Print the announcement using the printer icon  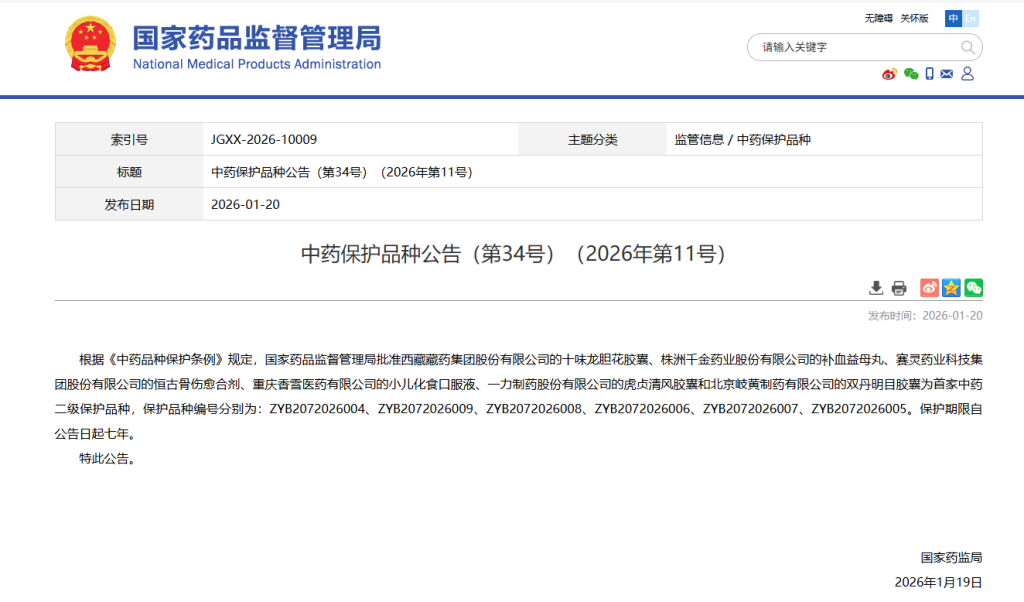coord(899,288)
